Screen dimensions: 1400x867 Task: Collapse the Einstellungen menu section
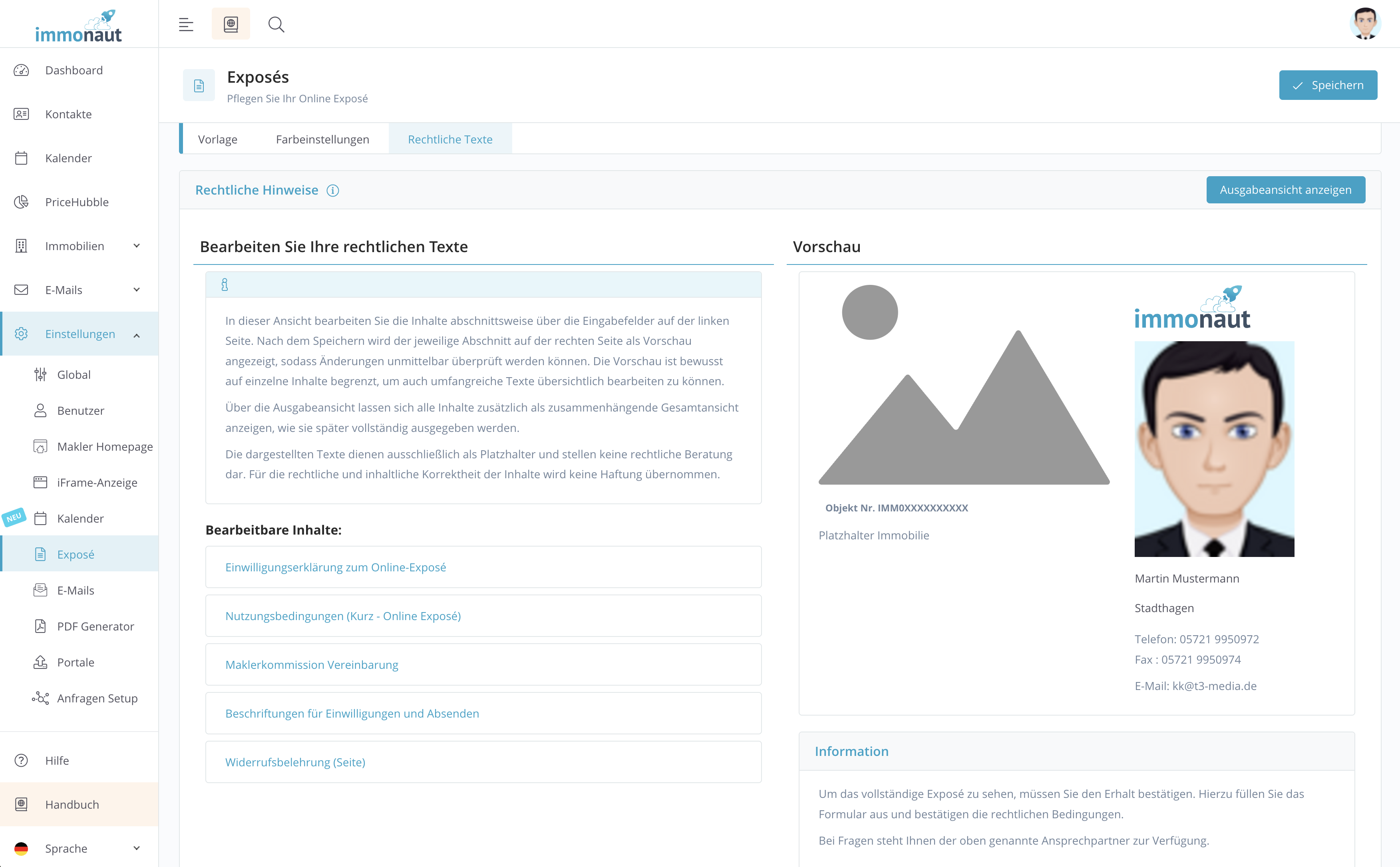pos(137,334)
